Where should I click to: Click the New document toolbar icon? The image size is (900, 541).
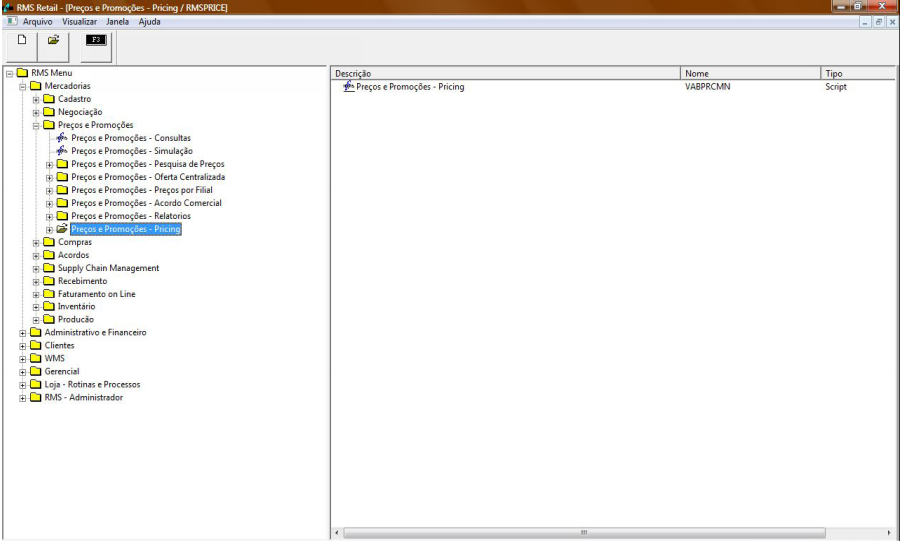(22, 40)
